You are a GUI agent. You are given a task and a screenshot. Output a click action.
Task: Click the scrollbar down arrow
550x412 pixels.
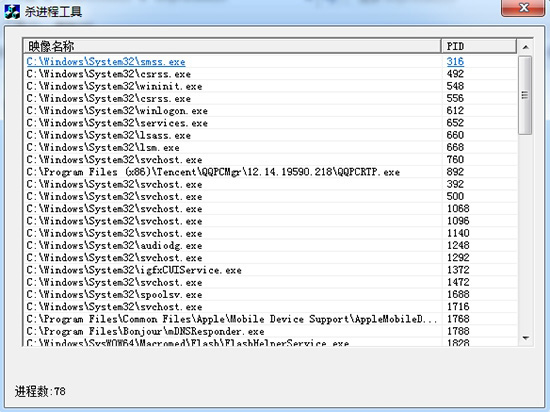[525, 338]
